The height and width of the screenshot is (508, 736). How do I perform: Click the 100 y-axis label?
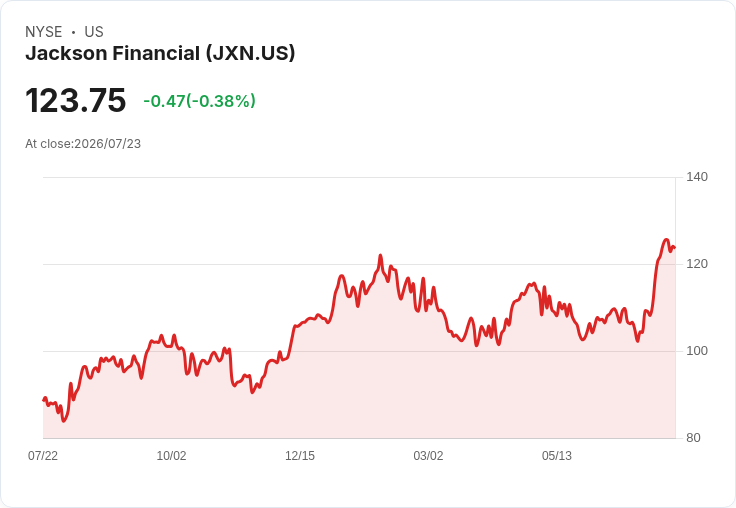pyautogui.click(x=697, y=351)
